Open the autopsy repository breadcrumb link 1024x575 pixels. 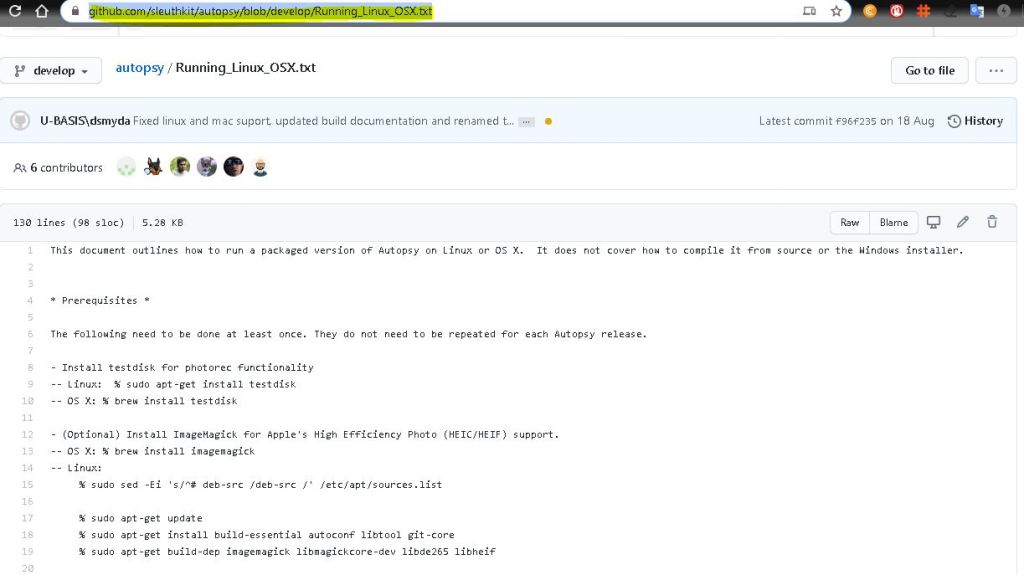(139, 68)
